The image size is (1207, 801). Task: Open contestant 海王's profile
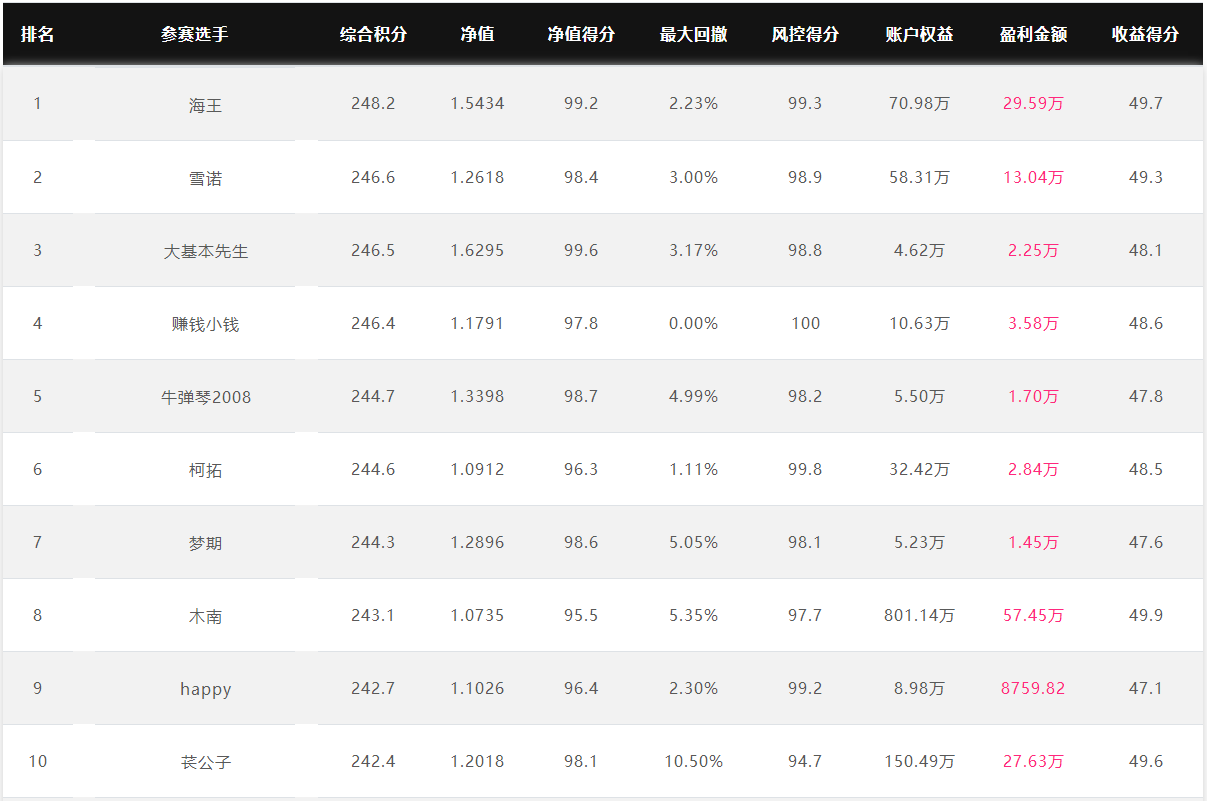[x=205, y=104]
